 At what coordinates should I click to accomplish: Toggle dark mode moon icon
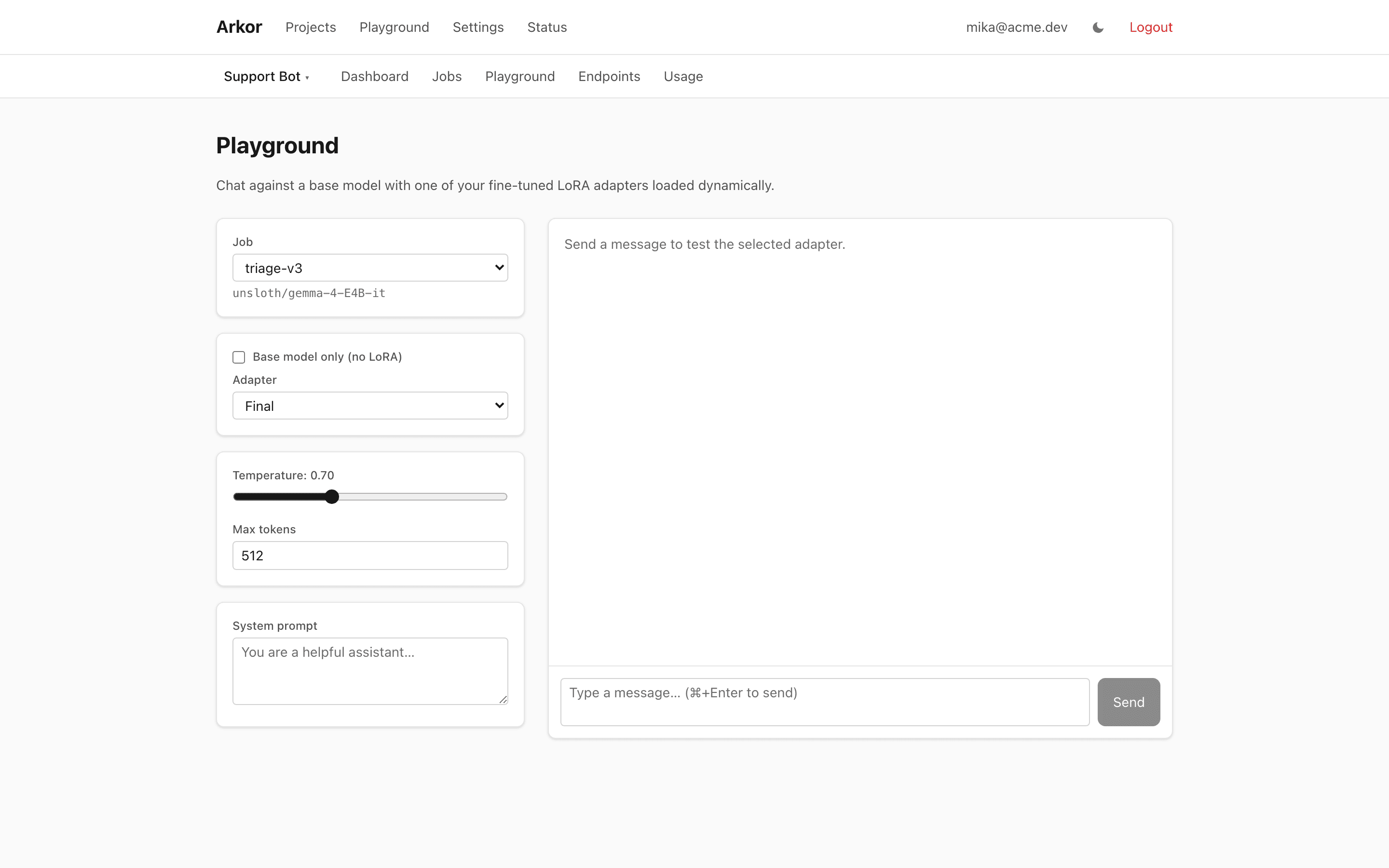click(x=1098, y=27)
